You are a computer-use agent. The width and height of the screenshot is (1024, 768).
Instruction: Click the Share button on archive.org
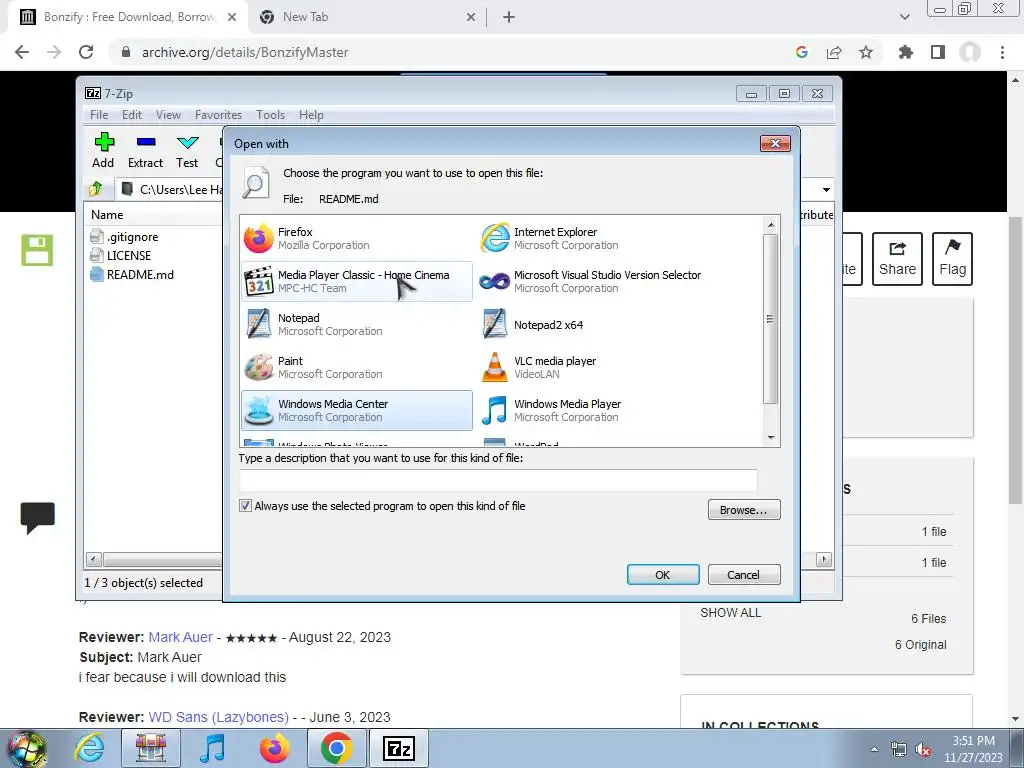897,259
